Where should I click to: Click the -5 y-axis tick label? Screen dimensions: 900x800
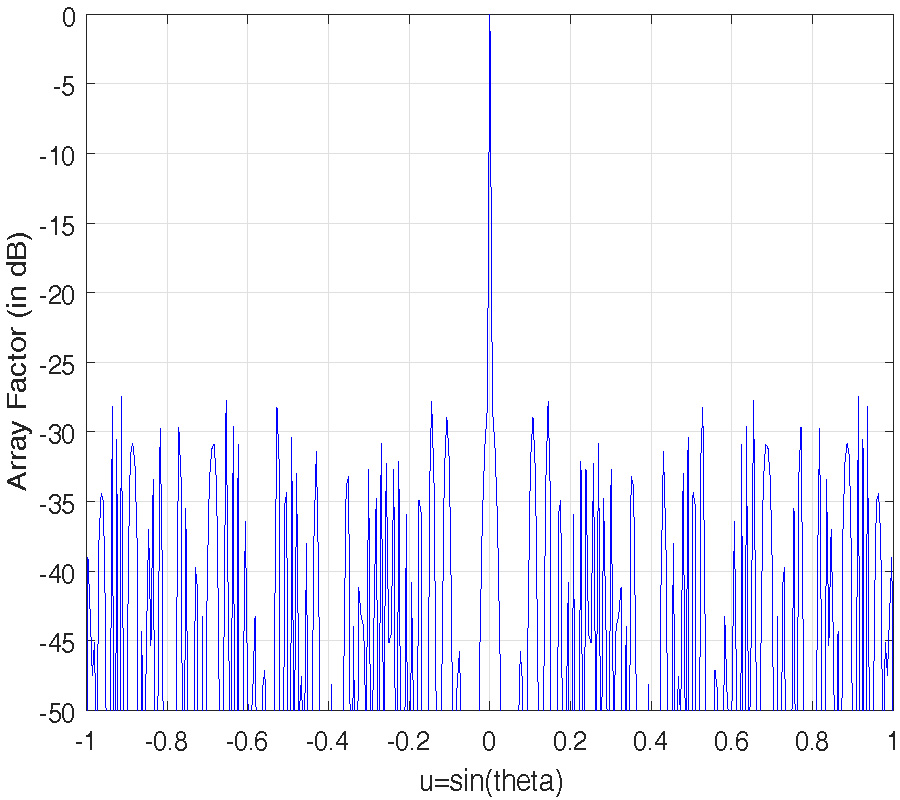click(x=63, y=85)
